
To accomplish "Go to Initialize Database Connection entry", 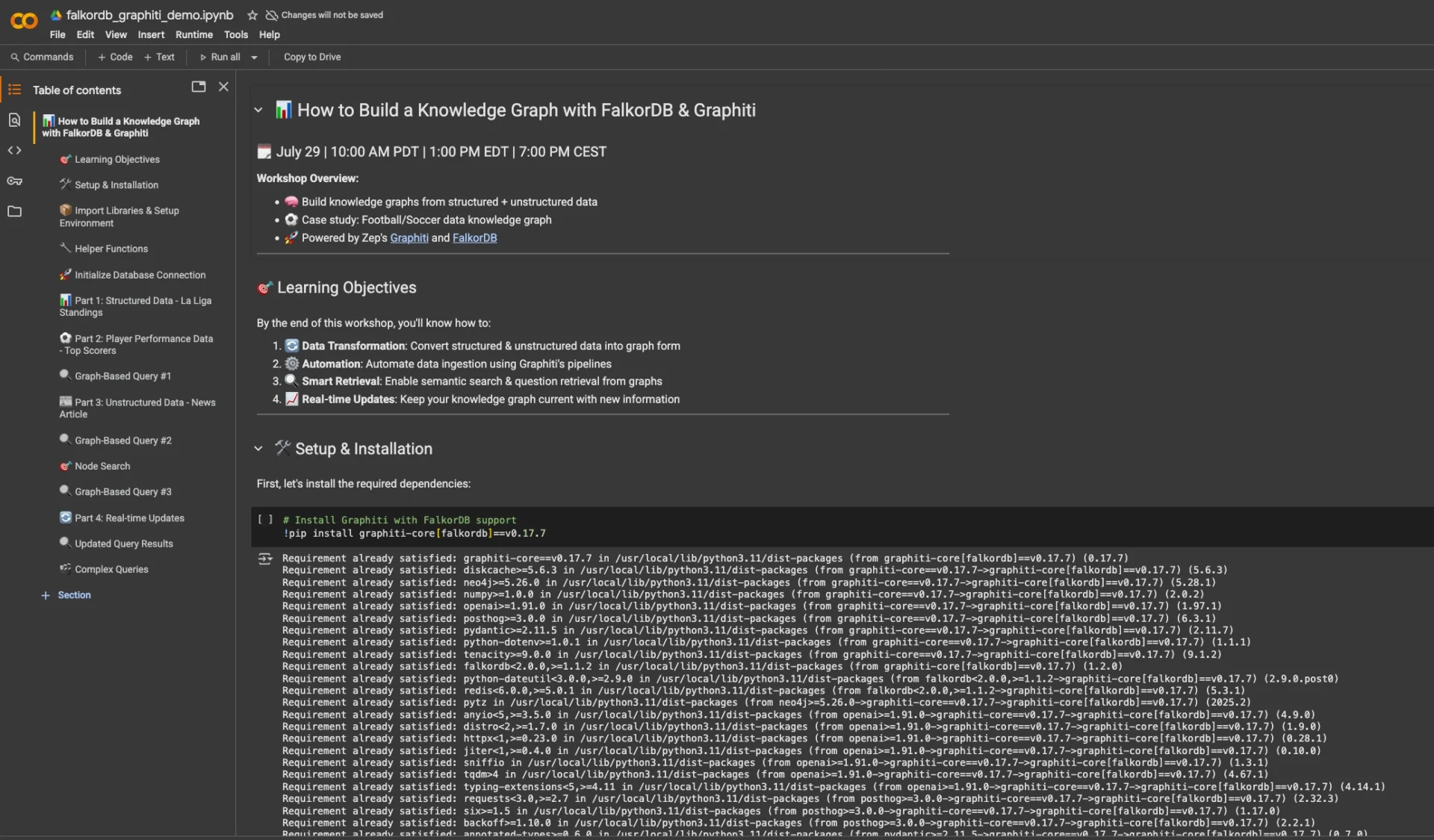I will [133, 275].
